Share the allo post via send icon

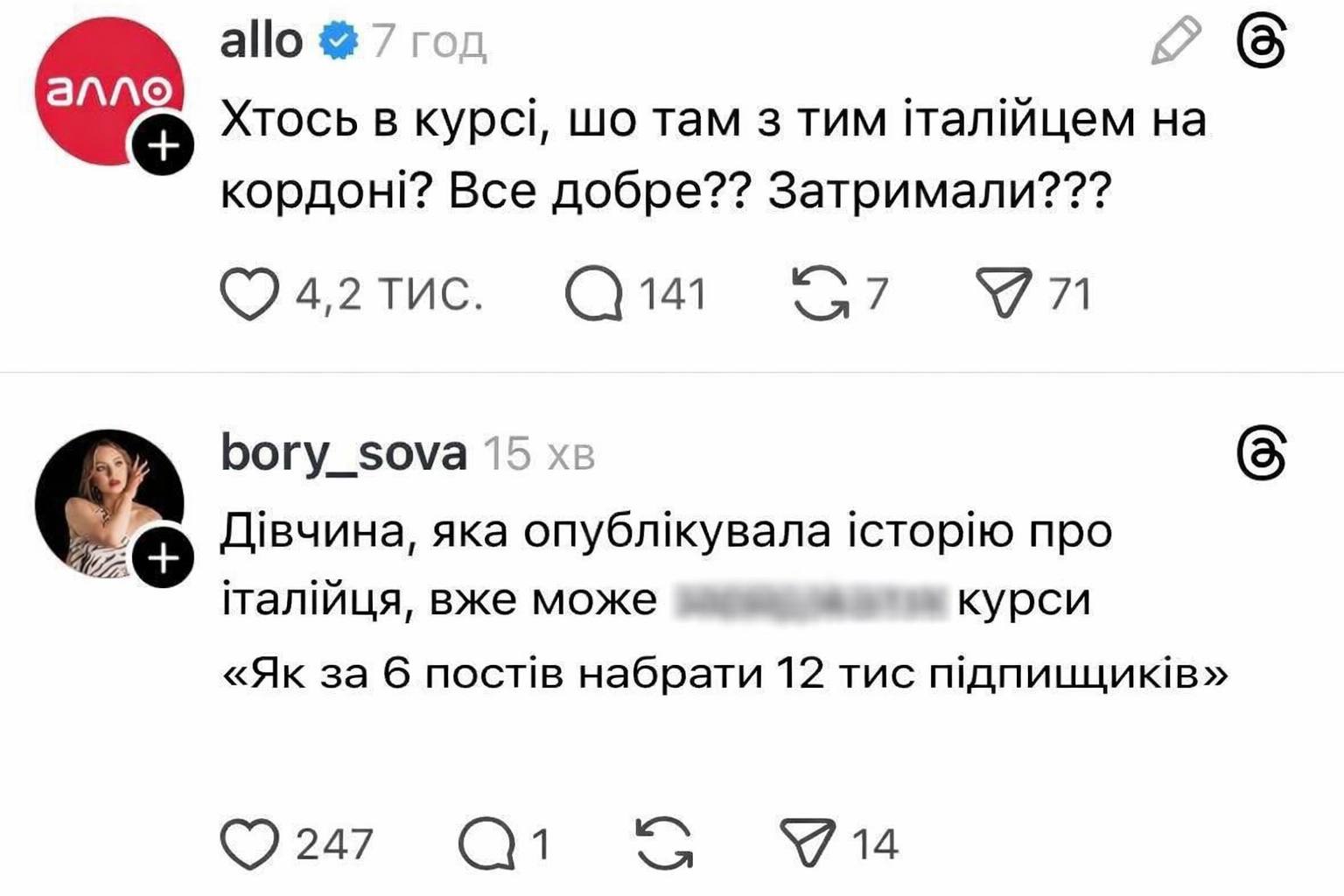point(1004,294)
